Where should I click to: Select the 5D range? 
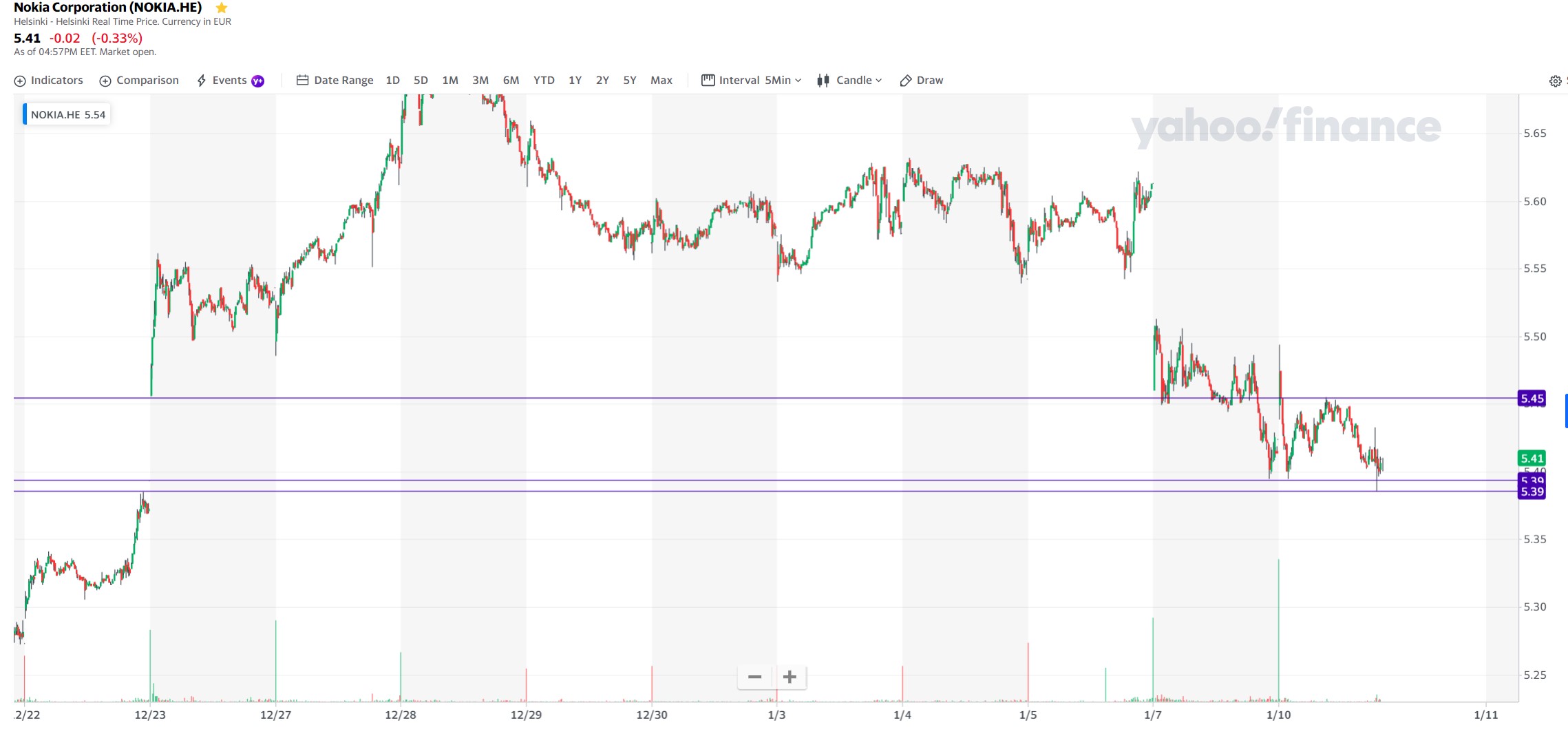(421, 81)
